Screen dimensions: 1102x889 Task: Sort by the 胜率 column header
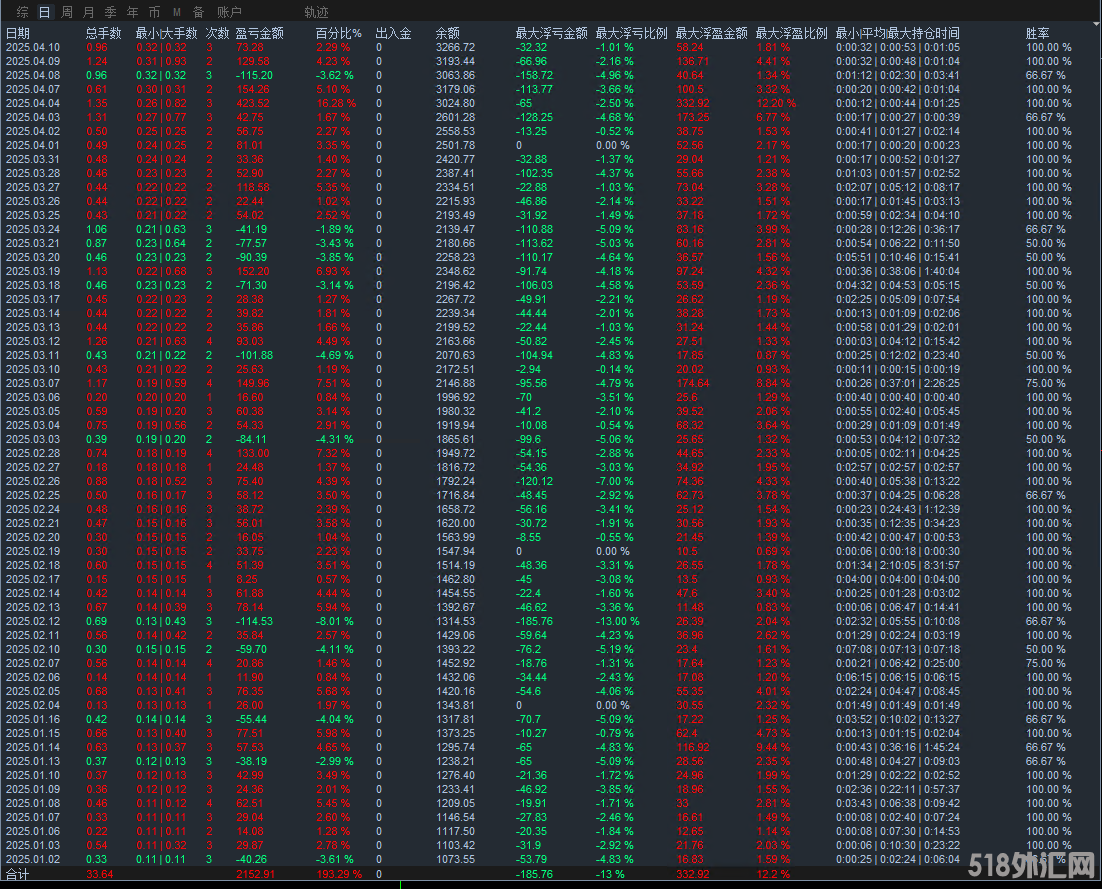pos(1038,33)
